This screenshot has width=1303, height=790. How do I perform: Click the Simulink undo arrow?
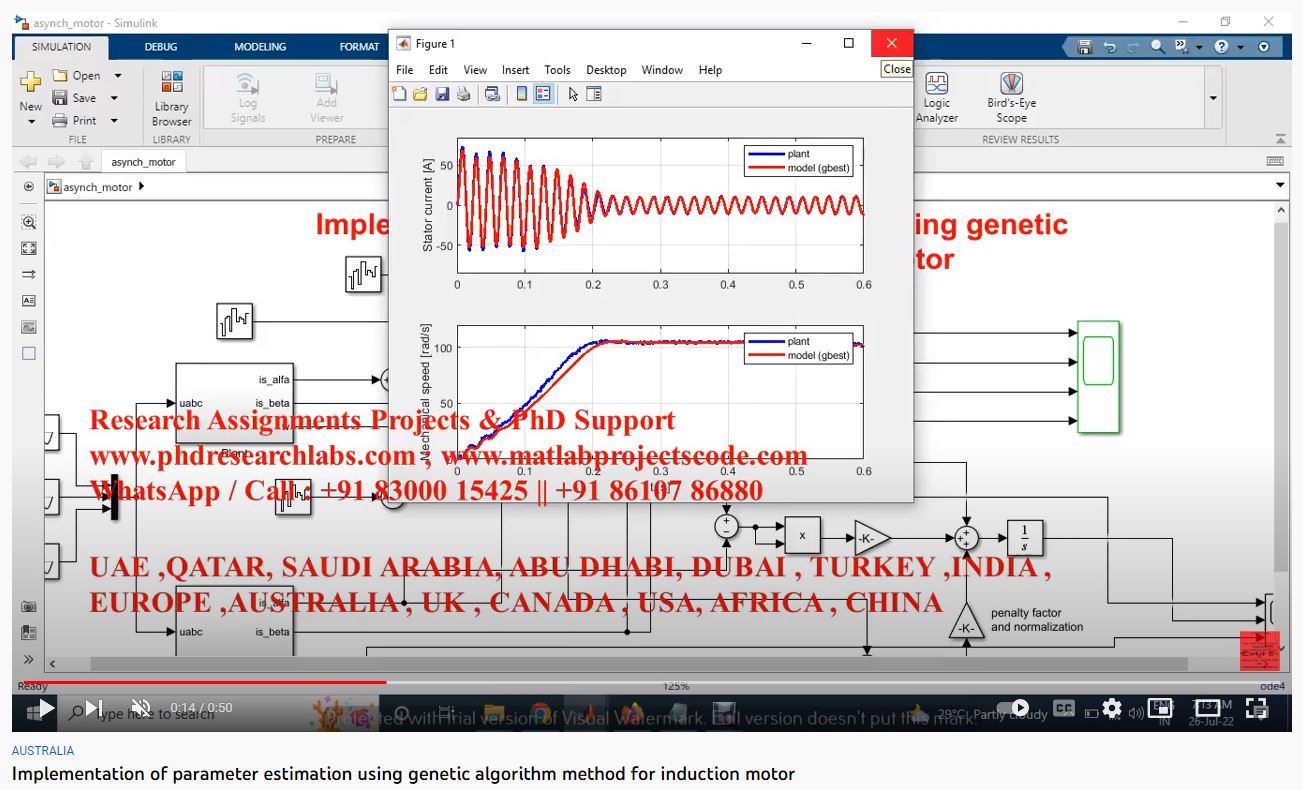(1109, 47)
